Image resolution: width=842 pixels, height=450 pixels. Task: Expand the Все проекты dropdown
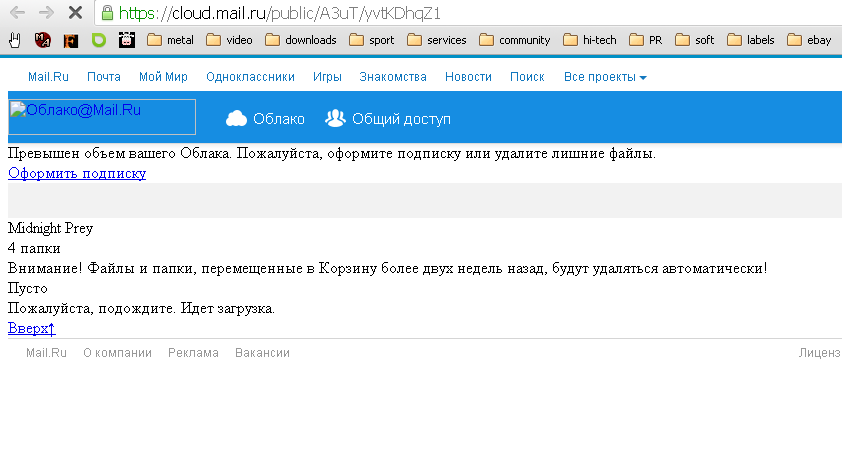pyautogui.click(x=605, y=77)
